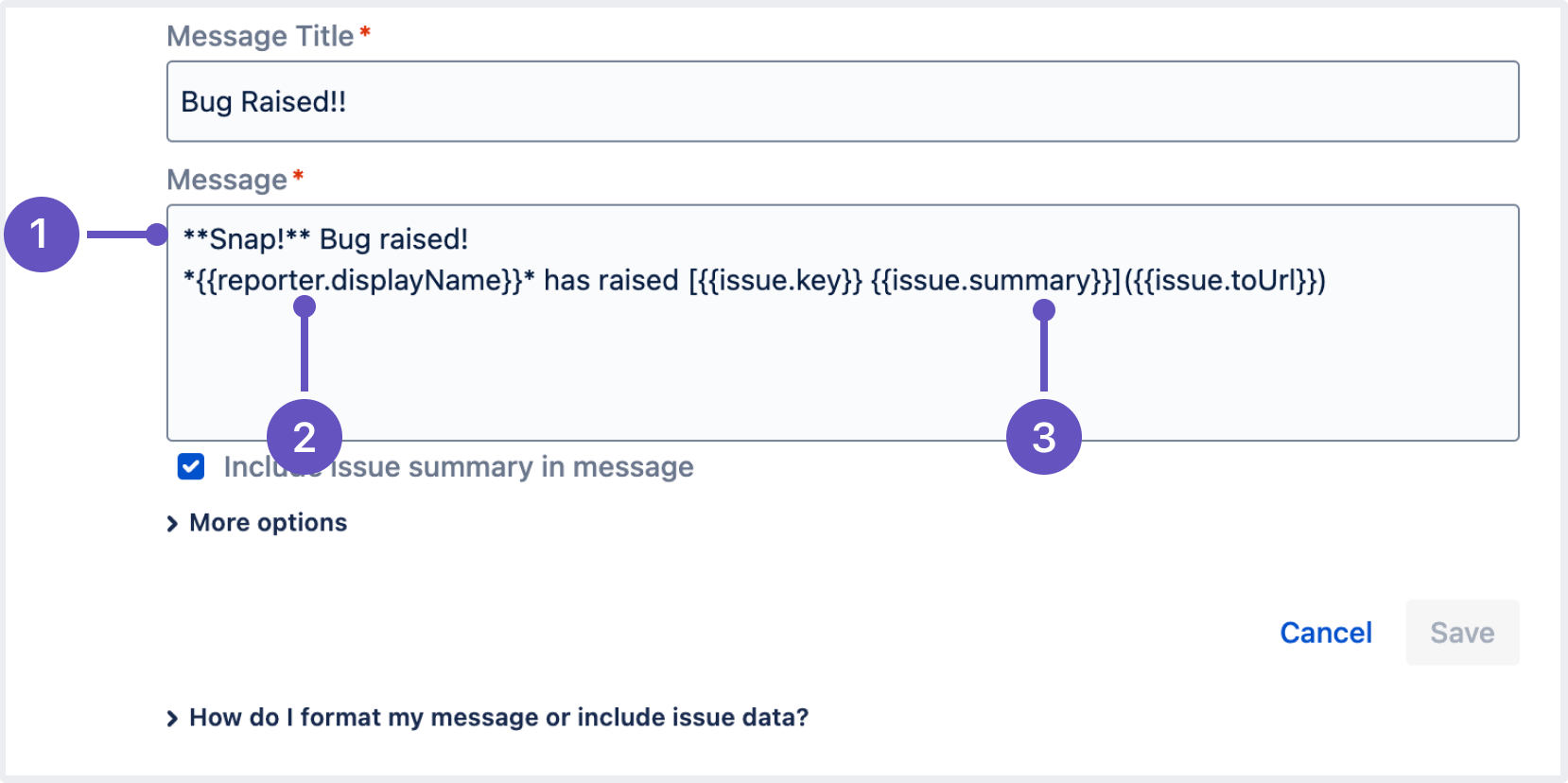Click the red asterisk beside Message Title
The width and height of the screenshot is (1568, 783).
pyautogui.click(x=365, y=30)
